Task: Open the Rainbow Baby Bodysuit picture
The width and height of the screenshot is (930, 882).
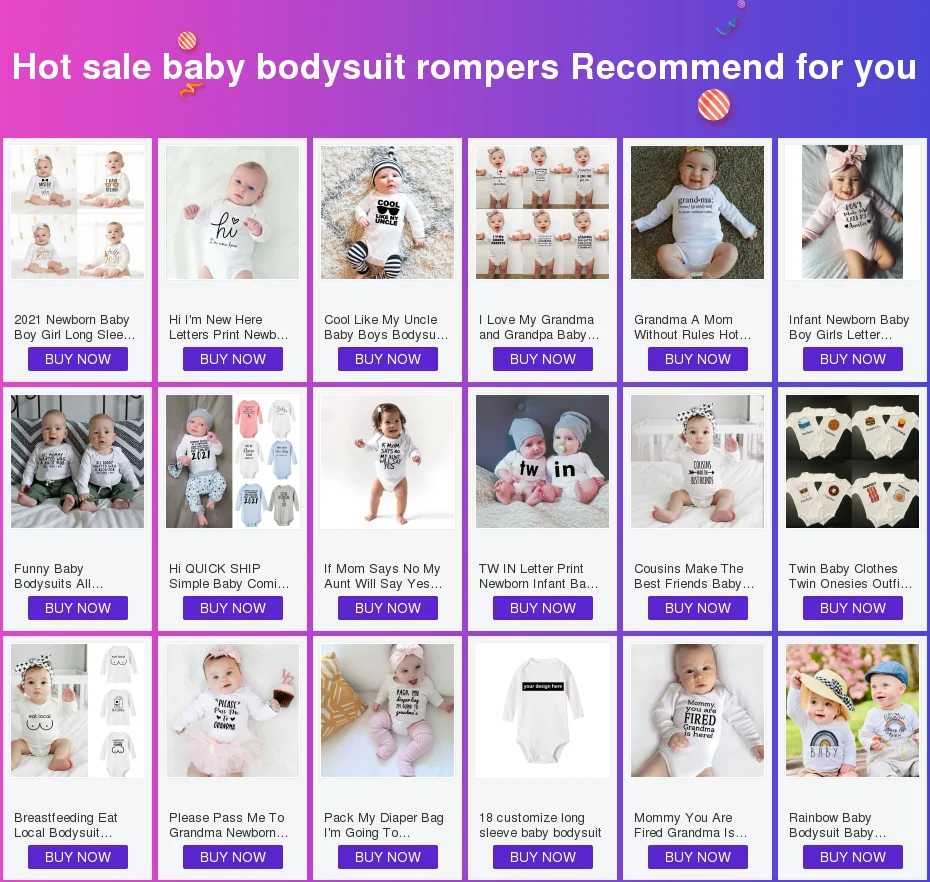Action: click(852, 710)
